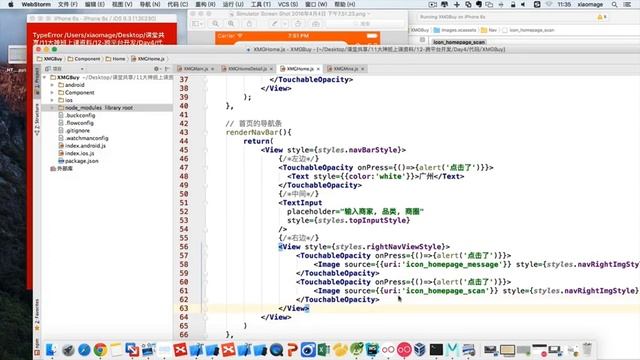Open Launchpad from the Dock
Viewport: 640px width, 360px height.
[x=68, y=350]
